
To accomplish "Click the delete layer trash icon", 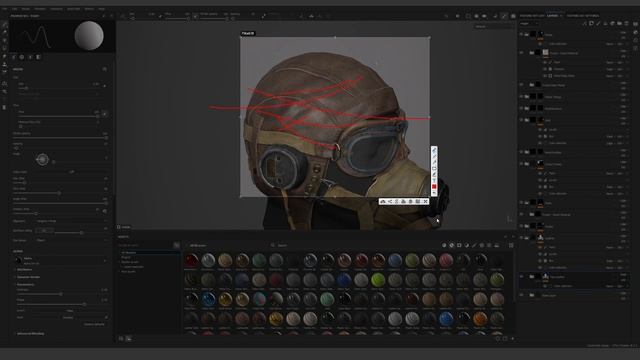I will pyautogui.click(x=627, y=24).
